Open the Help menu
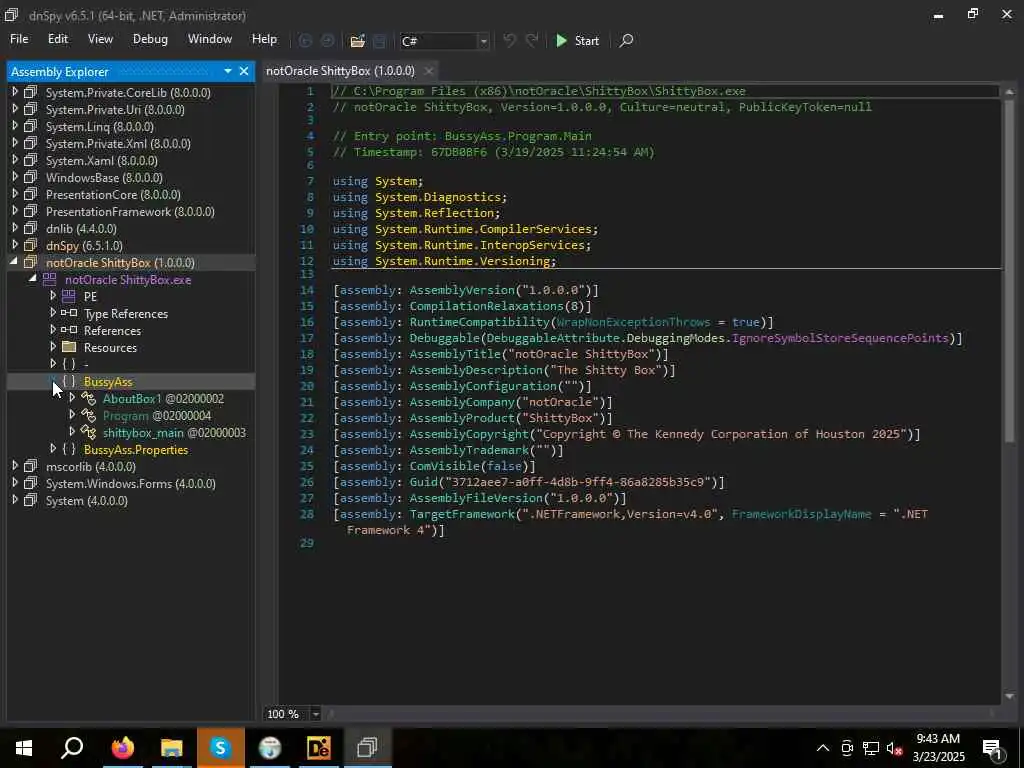 pos(264,39)
